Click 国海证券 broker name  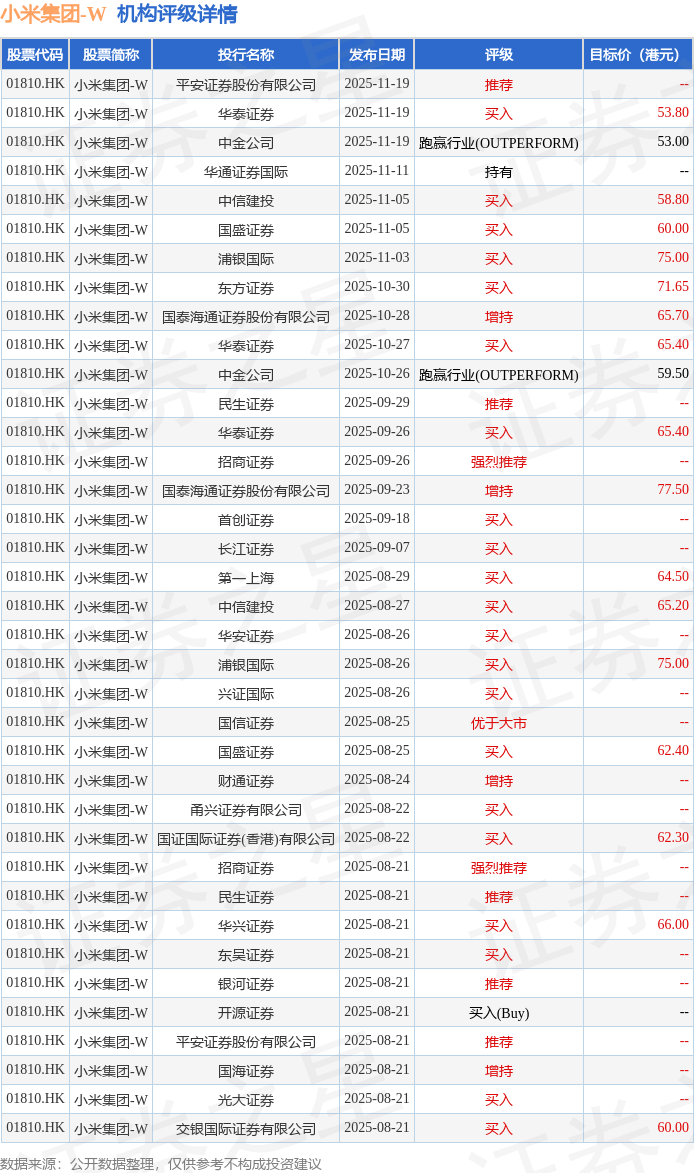point(245,1071)
